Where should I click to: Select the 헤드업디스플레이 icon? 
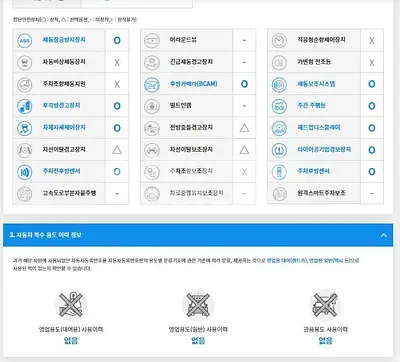tap(279, 128)
